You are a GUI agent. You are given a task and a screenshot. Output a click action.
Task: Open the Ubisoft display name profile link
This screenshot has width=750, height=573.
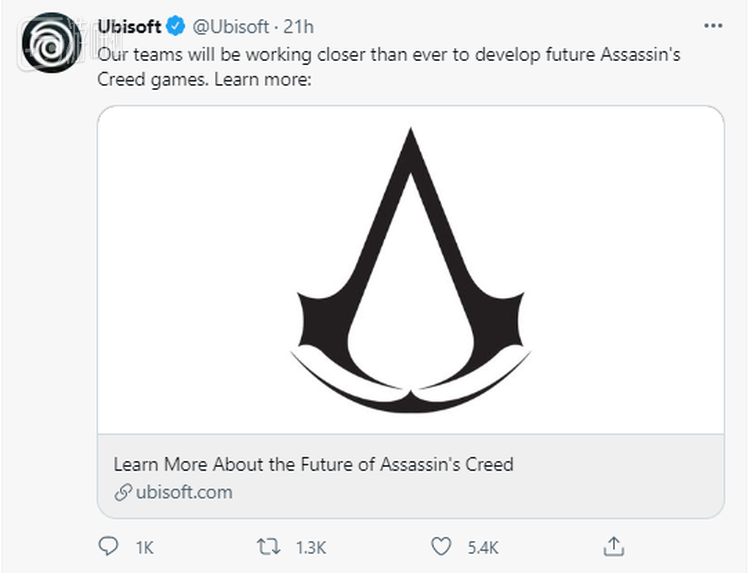pyautogui.click(x=131, y=26)
